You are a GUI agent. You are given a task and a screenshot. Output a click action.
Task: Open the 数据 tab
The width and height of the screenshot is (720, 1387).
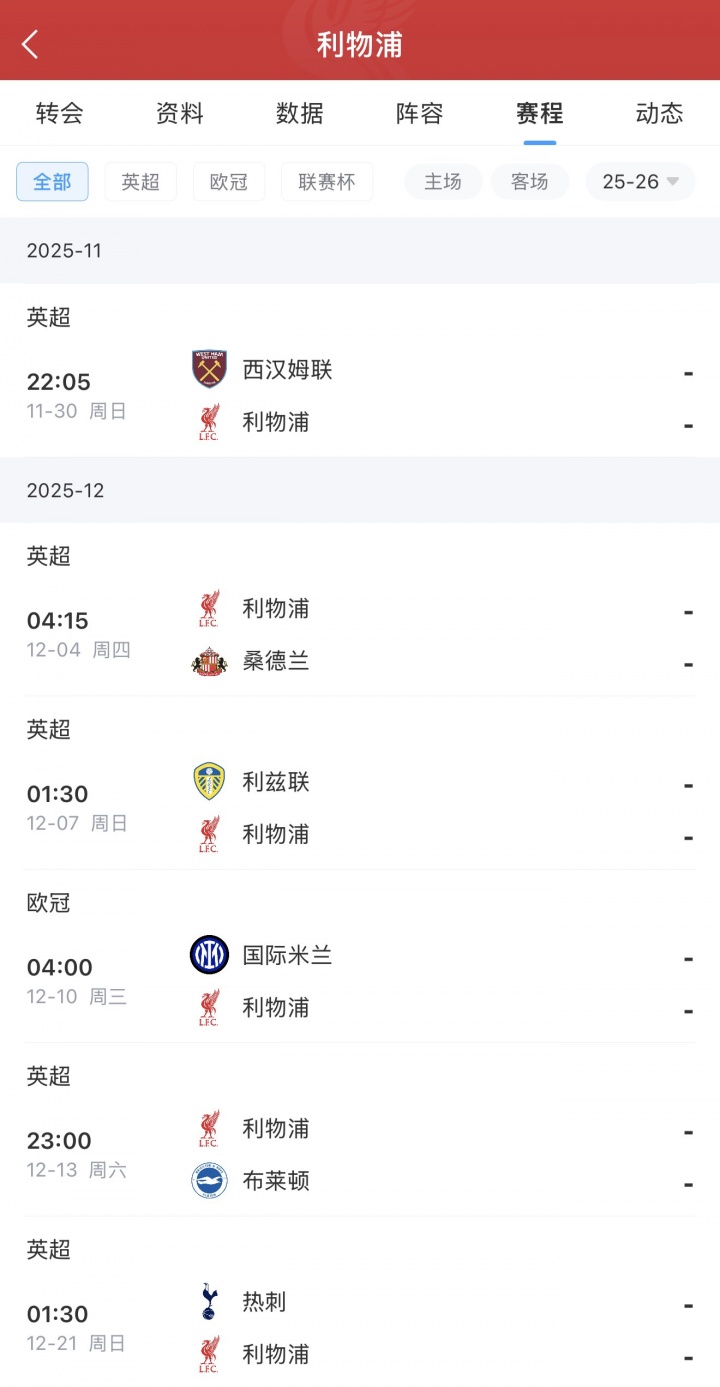coord(299,113)
